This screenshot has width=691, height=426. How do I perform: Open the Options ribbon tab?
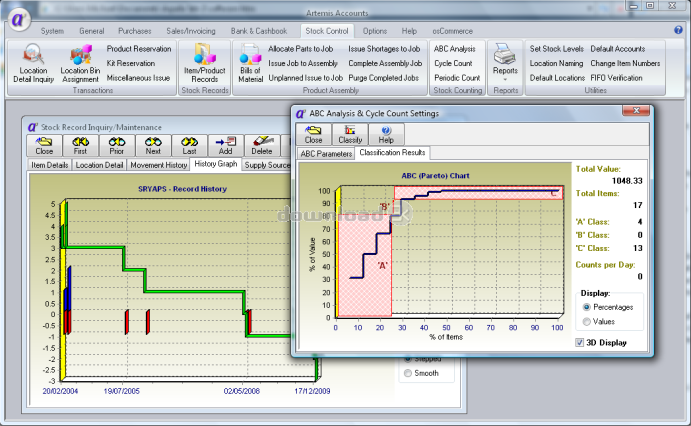click(x=375, y=31)
